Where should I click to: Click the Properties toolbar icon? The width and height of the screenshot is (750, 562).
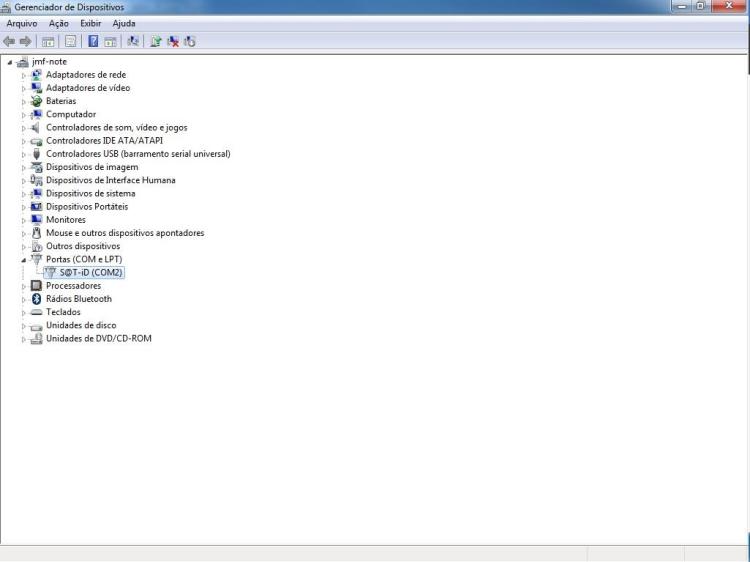tap(70, 42)
